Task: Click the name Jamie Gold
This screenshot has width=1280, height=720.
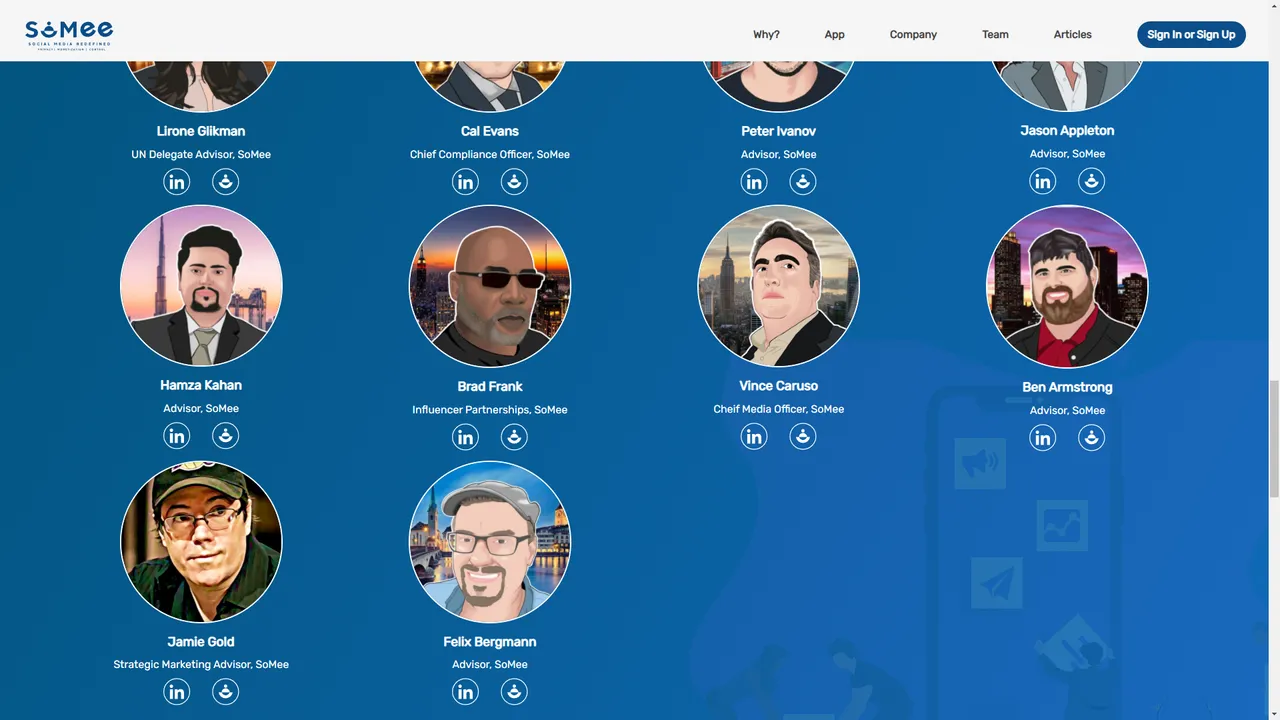Action: [201, 642]
